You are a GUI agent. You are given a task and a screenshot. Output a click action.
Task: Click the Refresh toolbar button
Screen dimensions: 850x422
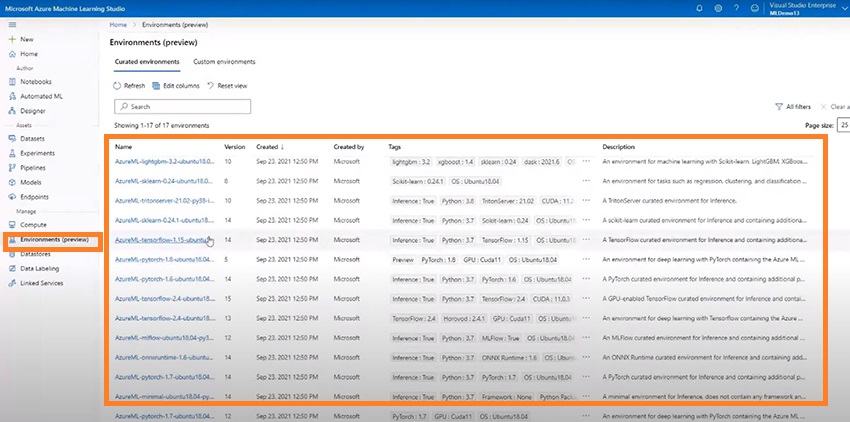click(x=129, y=86)
